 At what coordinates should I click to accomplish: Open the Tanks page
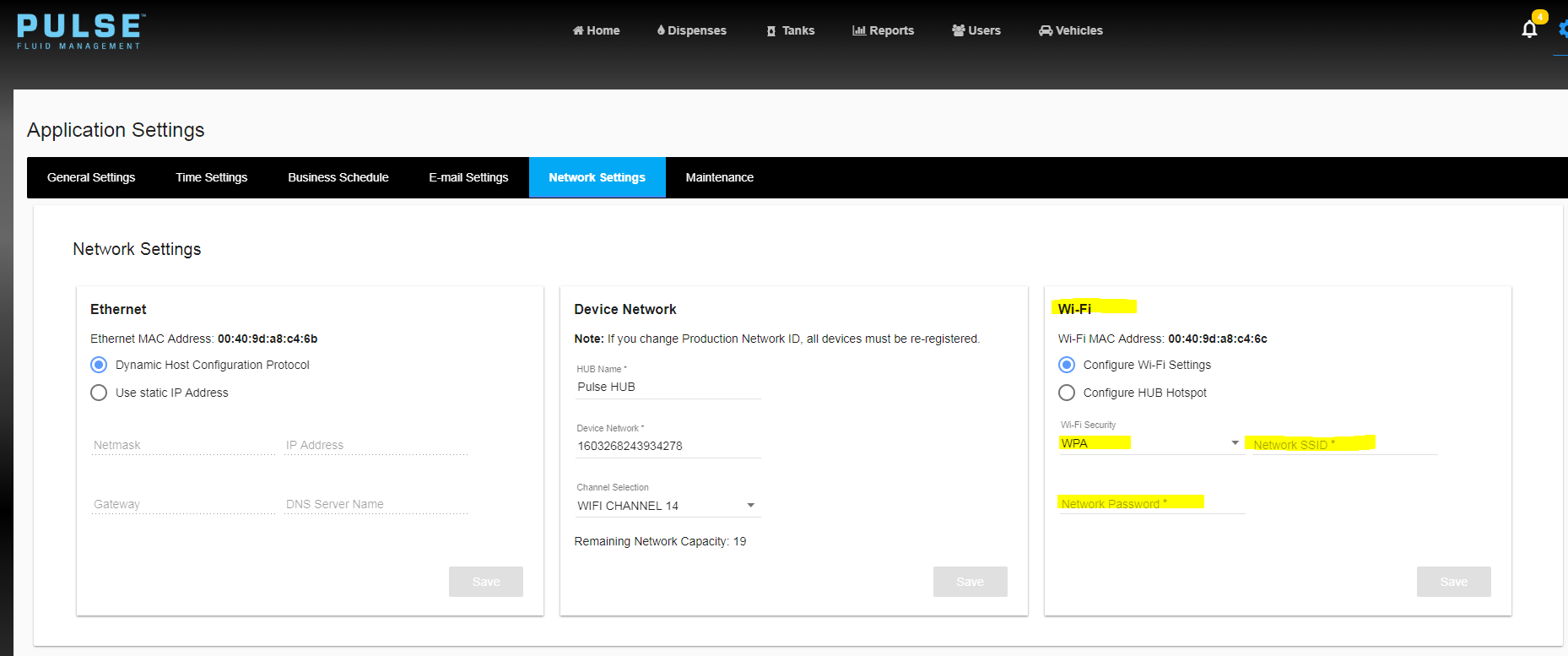coord(790,30)
